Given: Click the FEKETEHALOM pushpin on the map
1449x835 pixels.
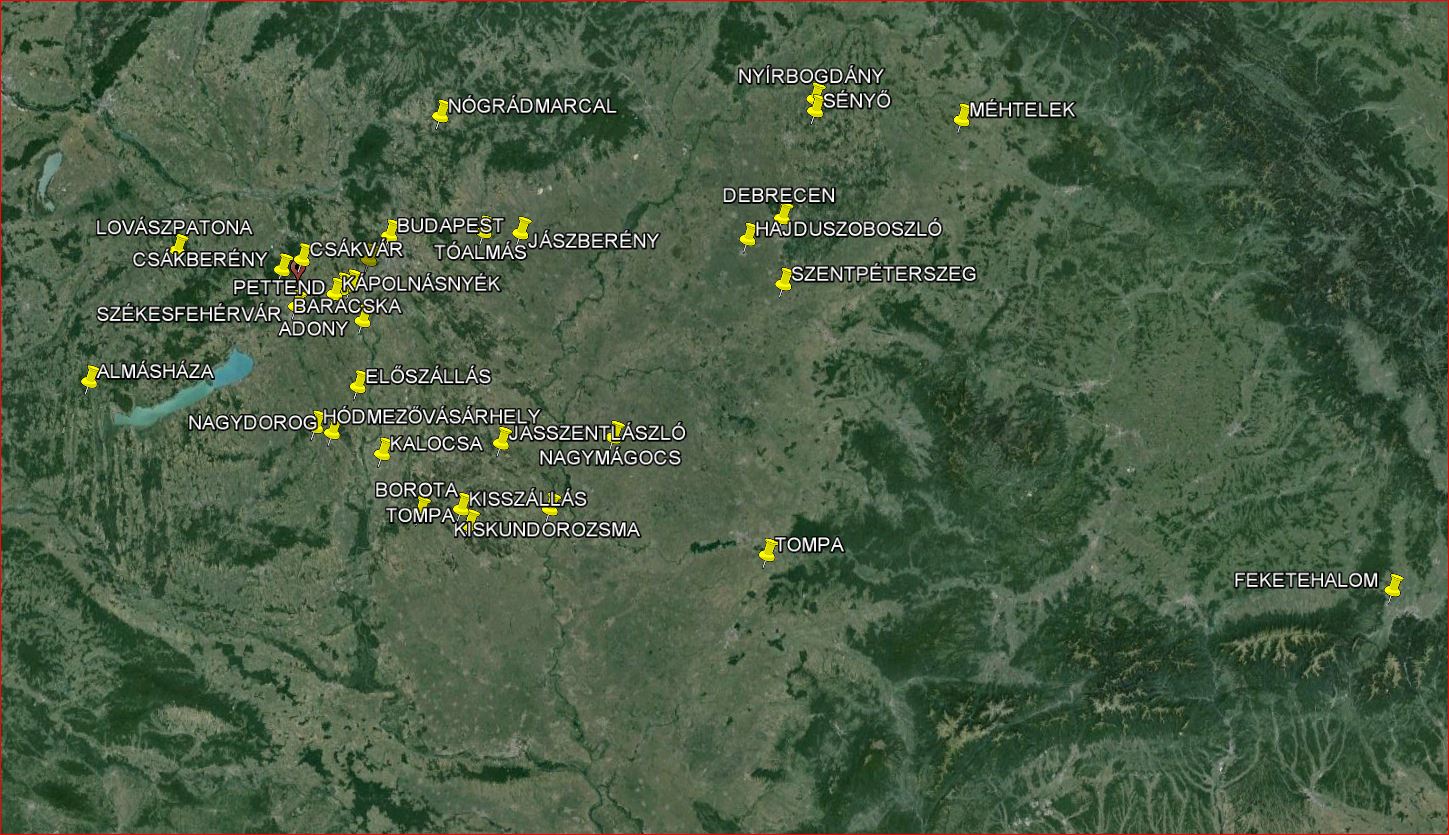Looking at the screenshot, I should tap(1393, 586).
